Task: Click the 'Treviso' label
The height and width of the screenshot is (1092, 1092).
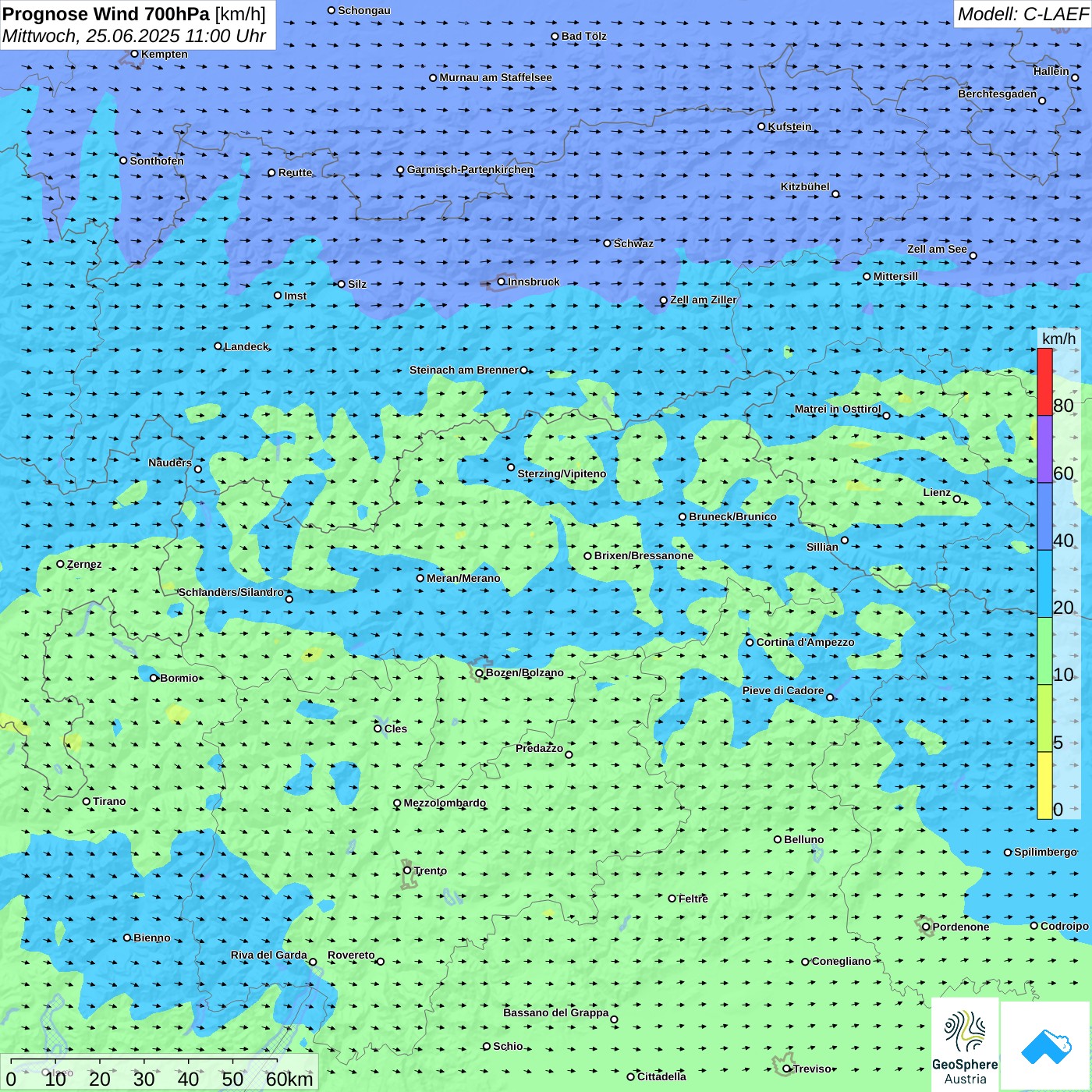Action: coord(813,1069)
